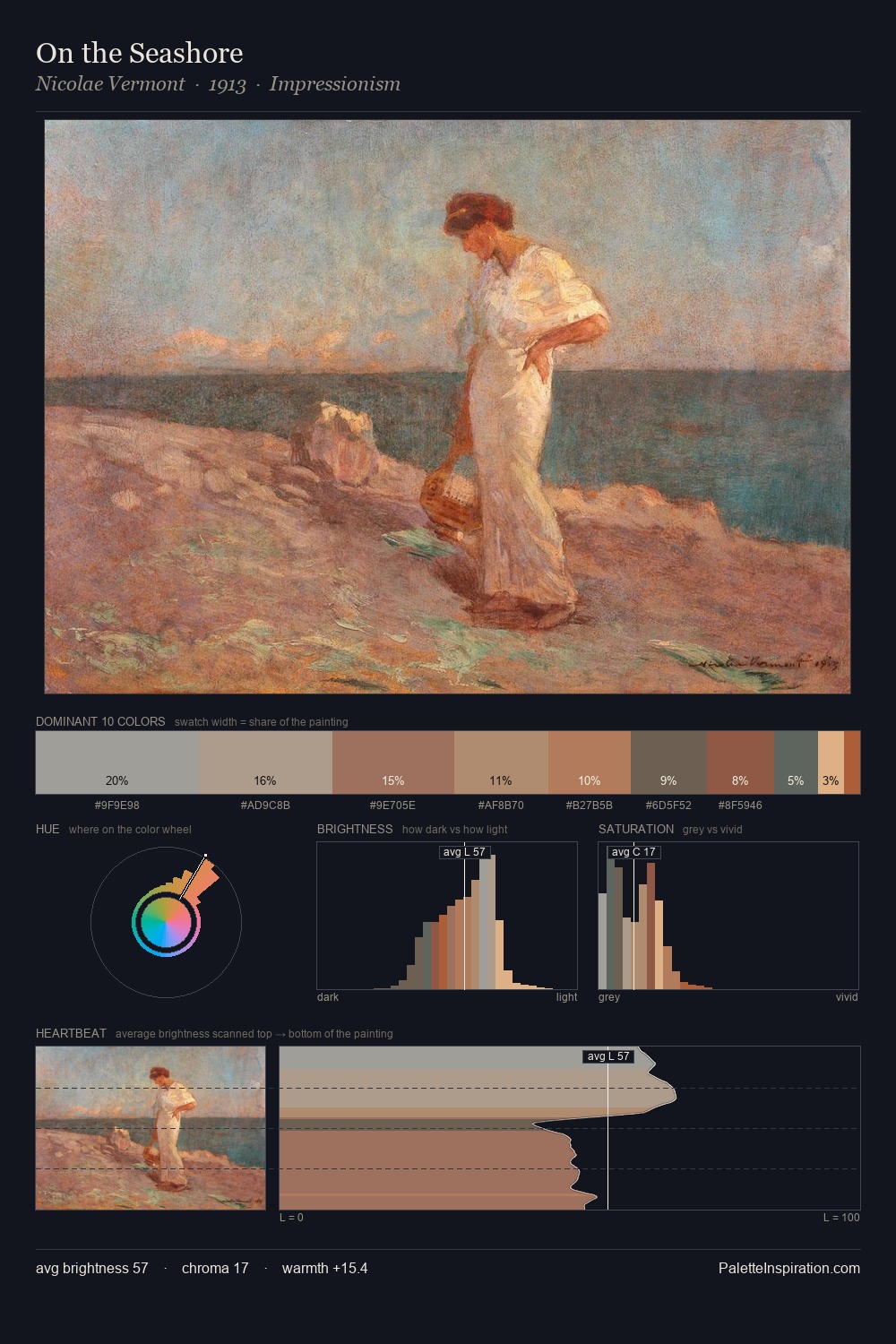Click the BRIGHTNESS section heading
896x1344 pixels.
point(355,829)
